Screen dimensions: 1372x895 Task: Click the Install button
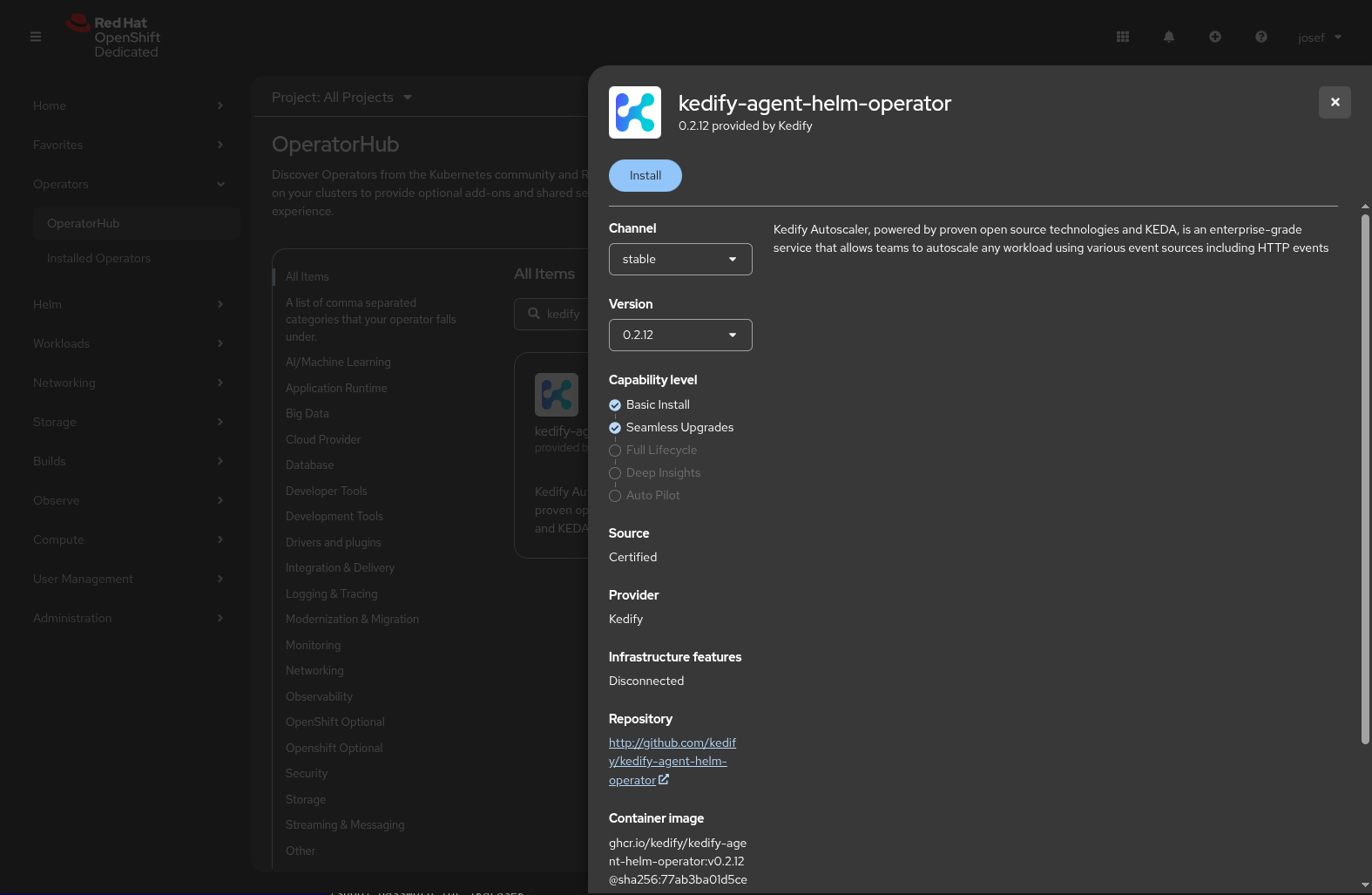[645, 175]
